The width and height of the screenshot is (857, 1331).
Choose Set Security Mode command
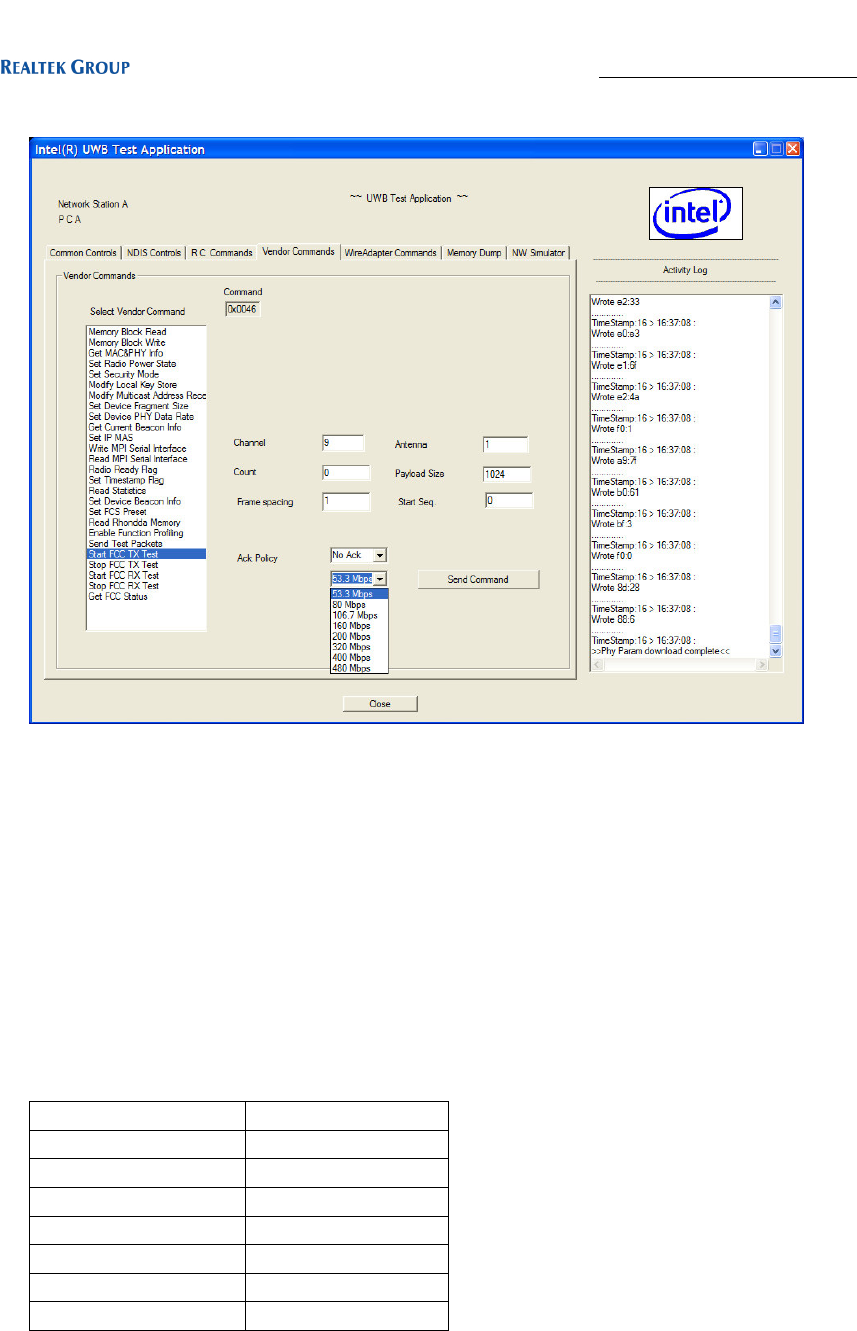click(146, 374)
